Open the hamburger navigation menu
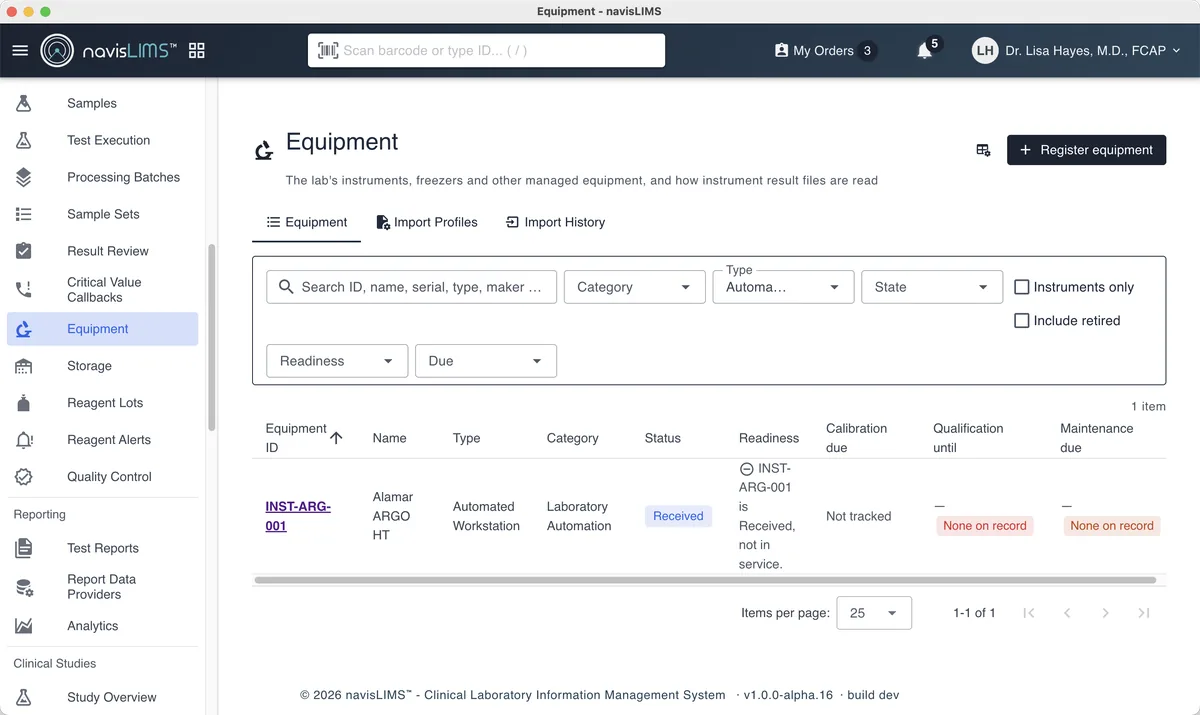The image size is (1200, 715). (20, 50)
